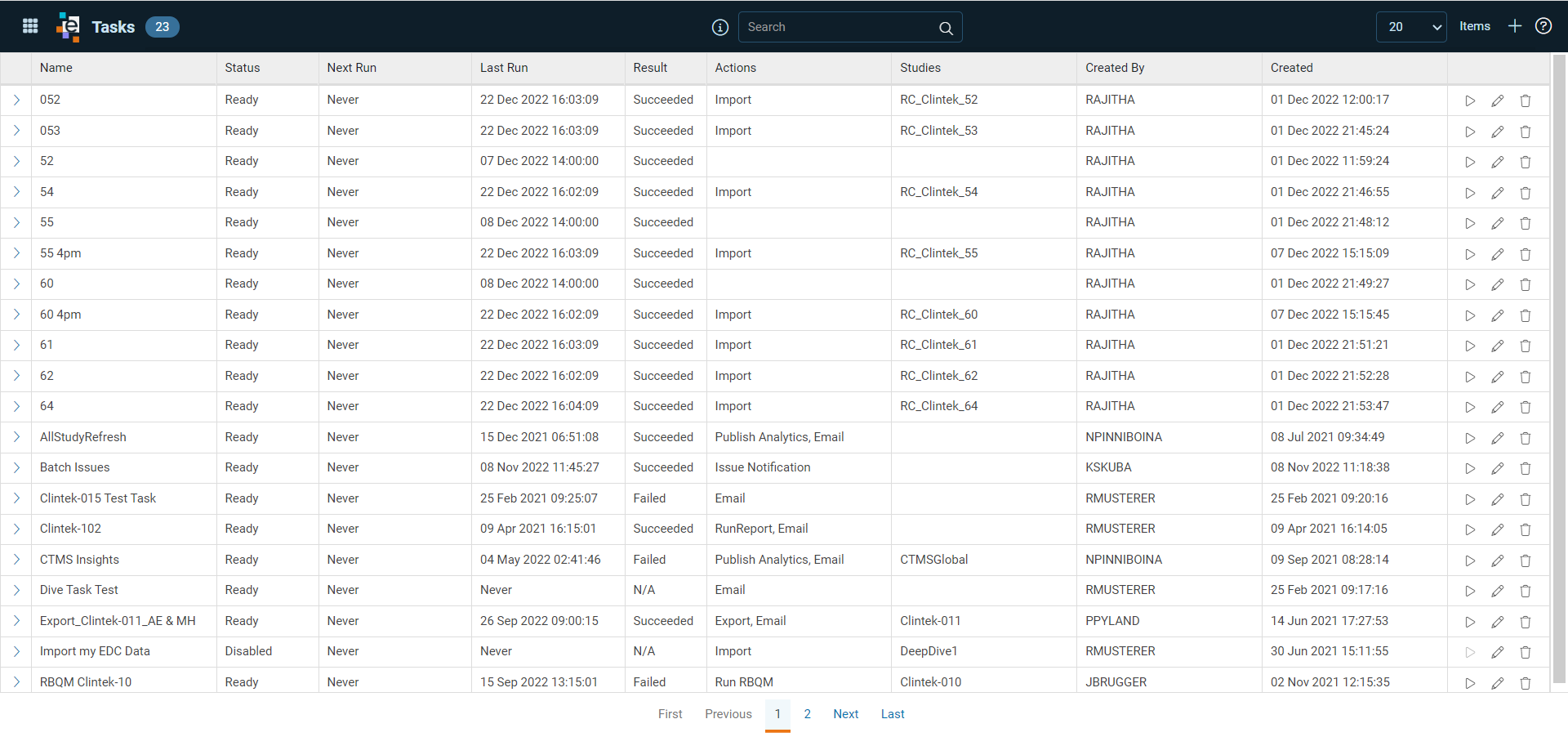Add a new task with plus icon

coord(1515,26)
